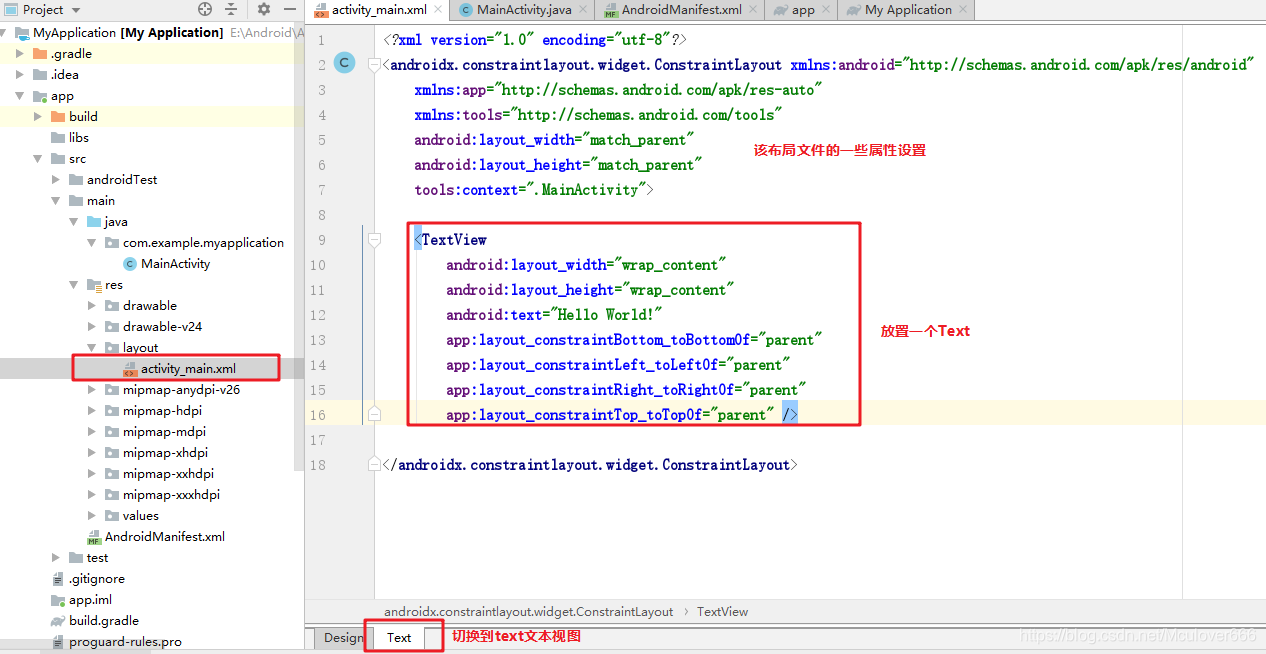Screen dimensions: 1266x654
Task: Collapse the layout folder
Action: click(x=93, y=348)
